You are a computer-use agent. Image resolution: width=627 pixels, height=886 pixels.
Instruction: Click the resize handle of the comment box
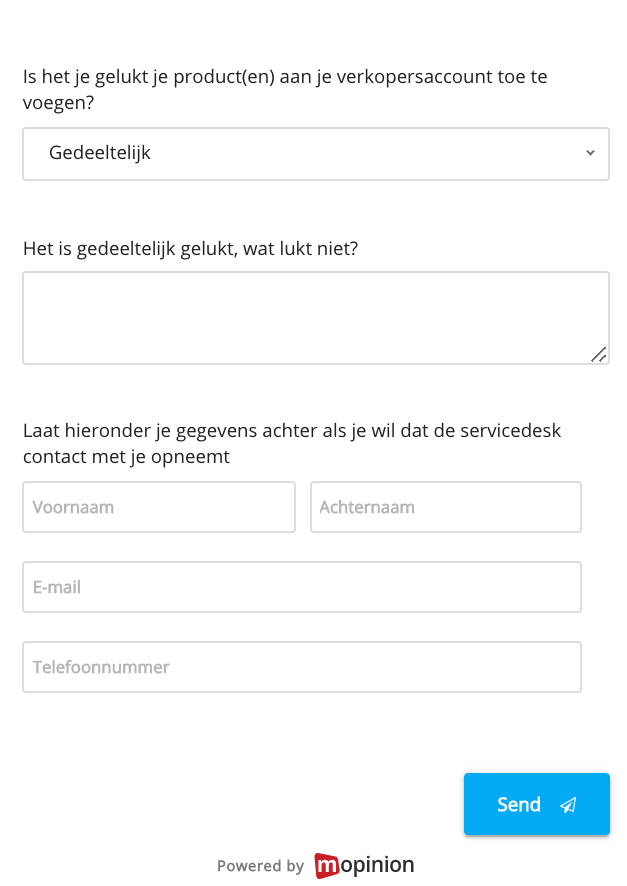point(600,354)
